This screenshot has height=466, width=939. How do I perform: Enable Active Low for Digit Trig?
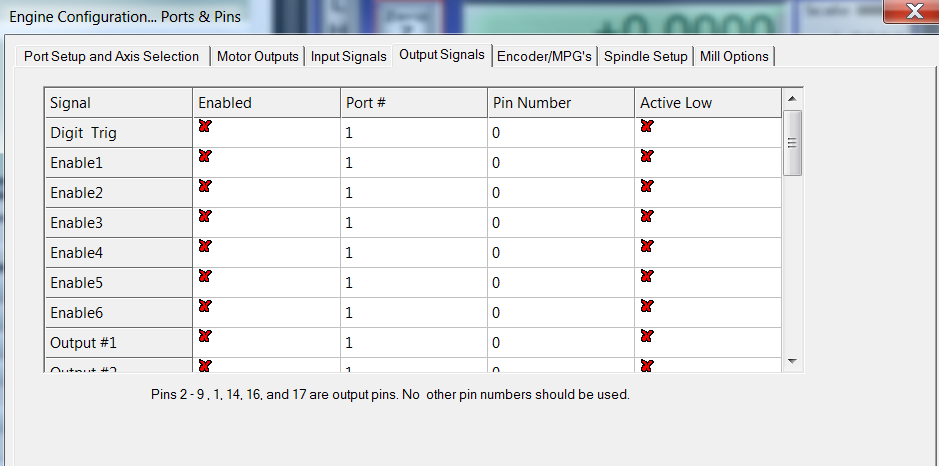[646, 126]
